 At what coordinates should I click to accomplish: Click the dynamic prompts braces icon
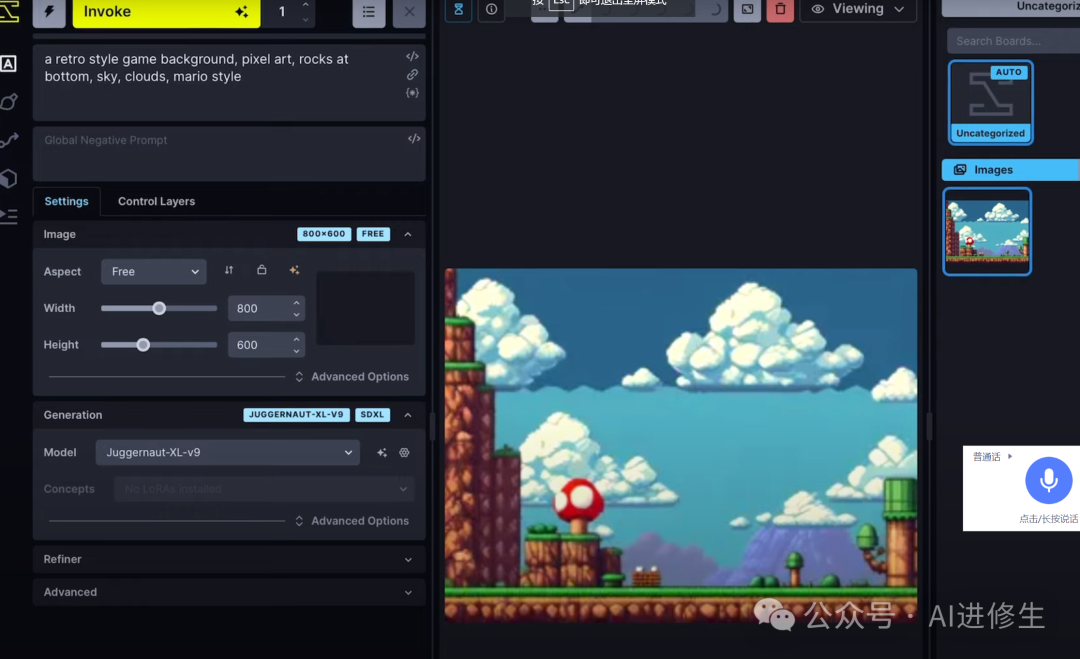coord(412,92)
